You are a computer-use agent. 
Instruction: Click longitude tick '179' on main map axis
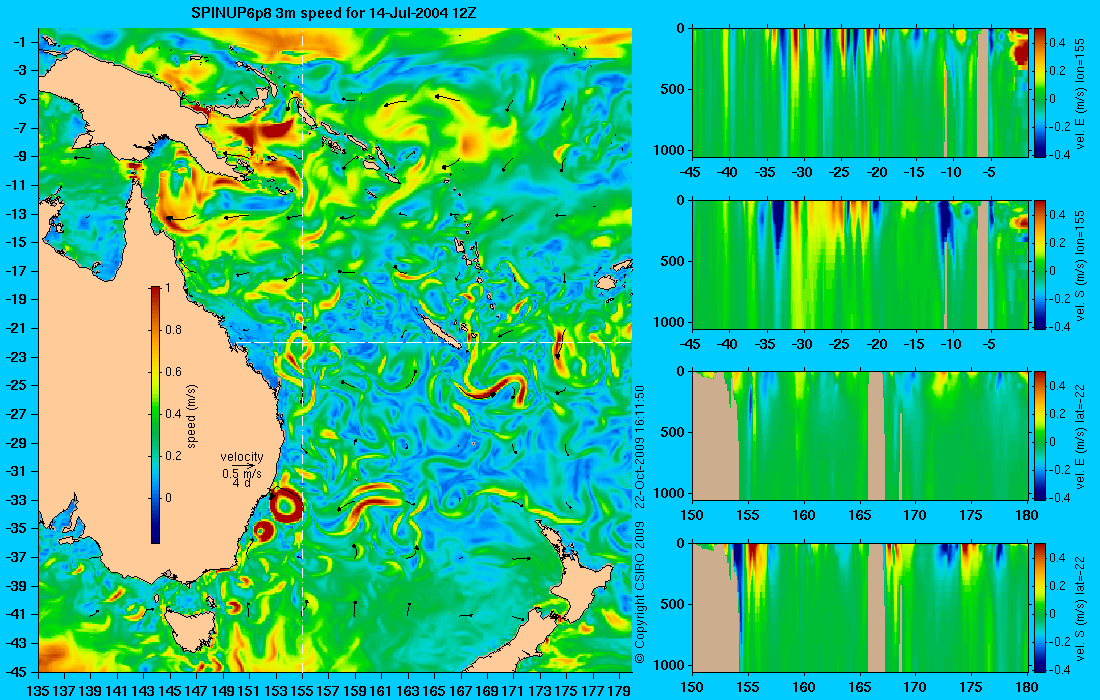coord(619,690)
